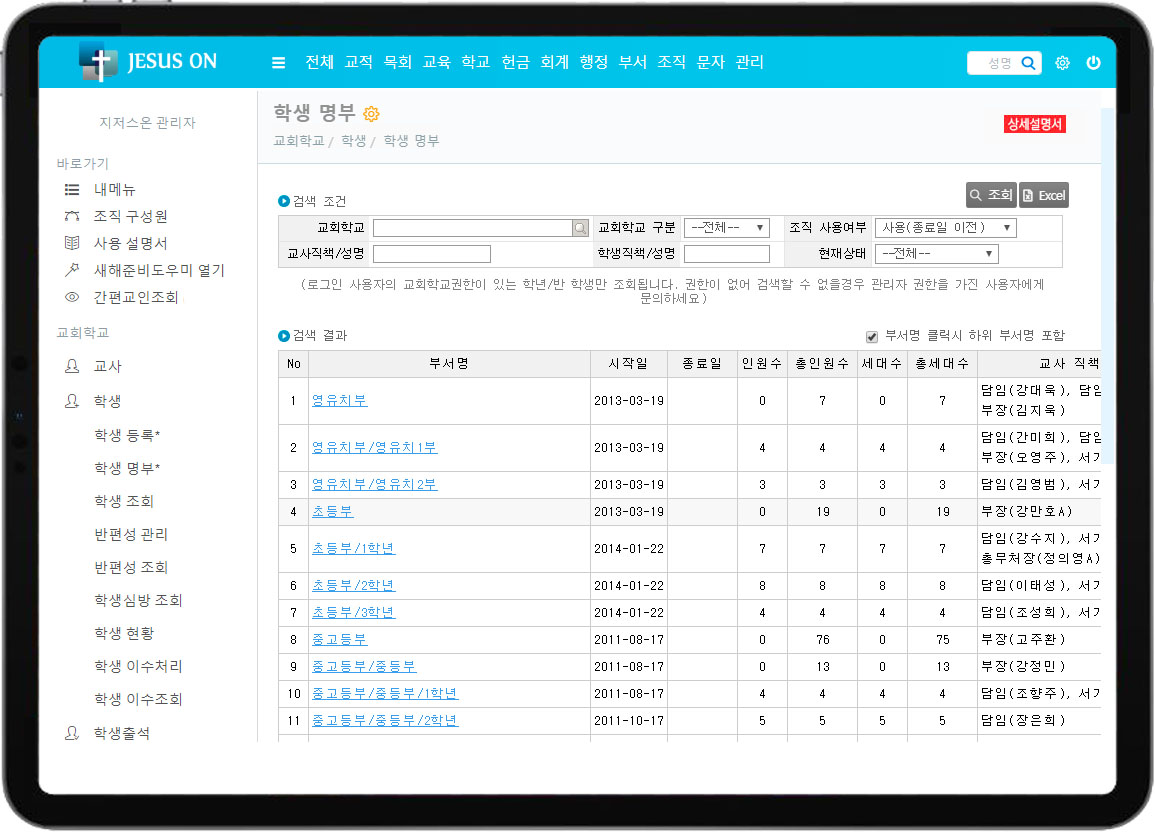The height and width of the screenshot is (832, 1155).
Task: Select 학생 조회 in sidebar
Action: pos(124,501)
